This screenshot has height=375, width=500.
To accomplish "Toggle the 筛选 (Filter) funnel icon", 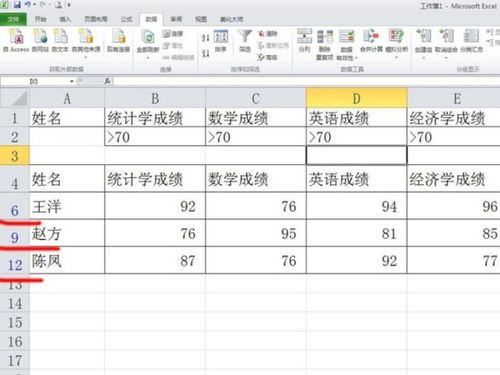I will point(245,41).
